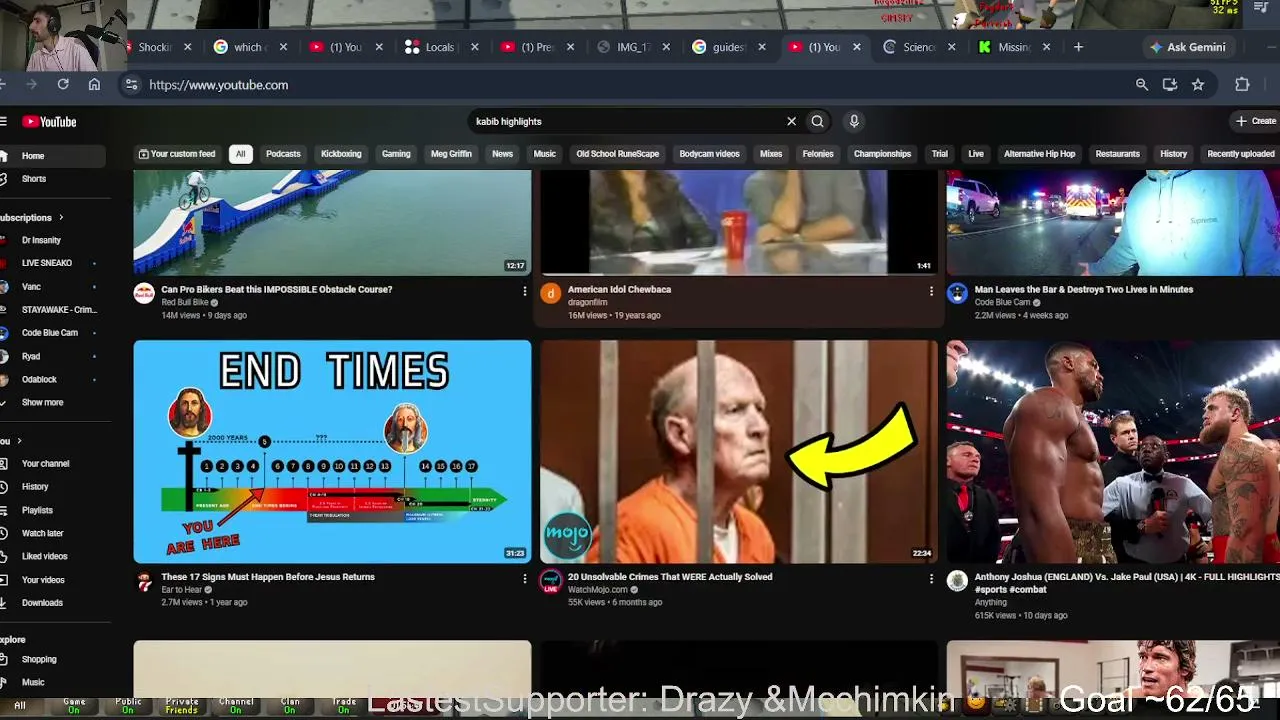This screenshot has height=720, width=1280.
Task: Open Red Bull Bike channel avatar
Action: point(145,293)
